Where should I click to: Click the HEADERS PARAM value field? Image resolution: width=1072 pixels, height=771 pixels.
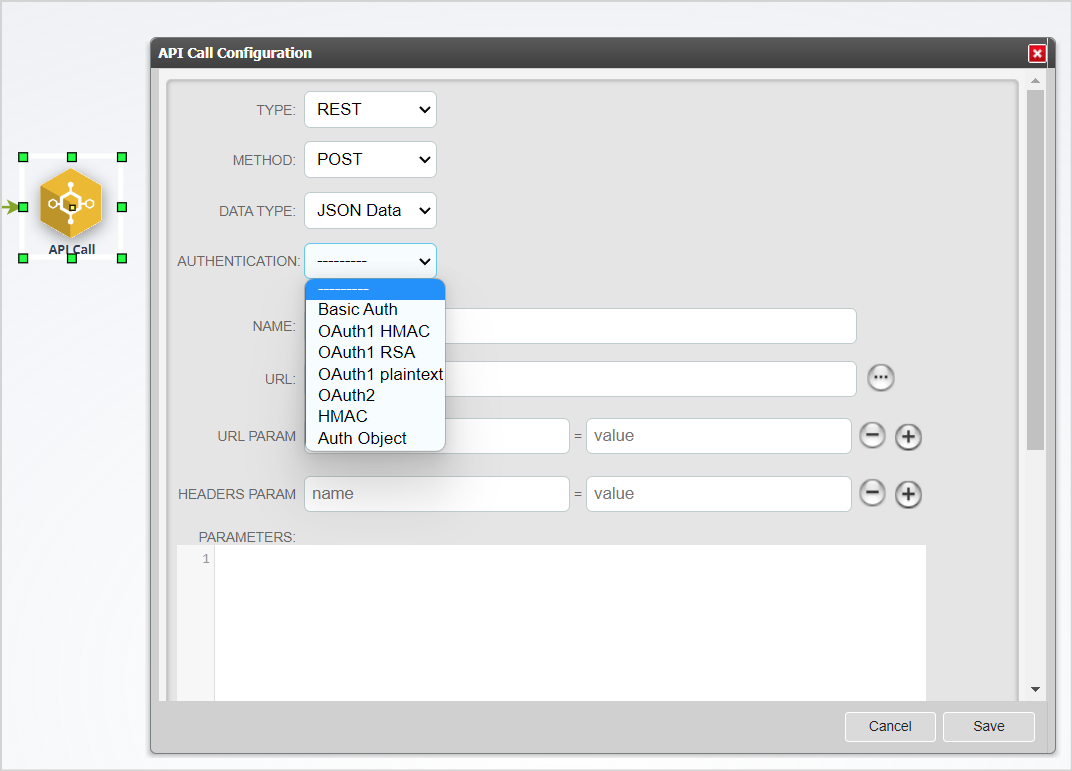click(719, 494)
